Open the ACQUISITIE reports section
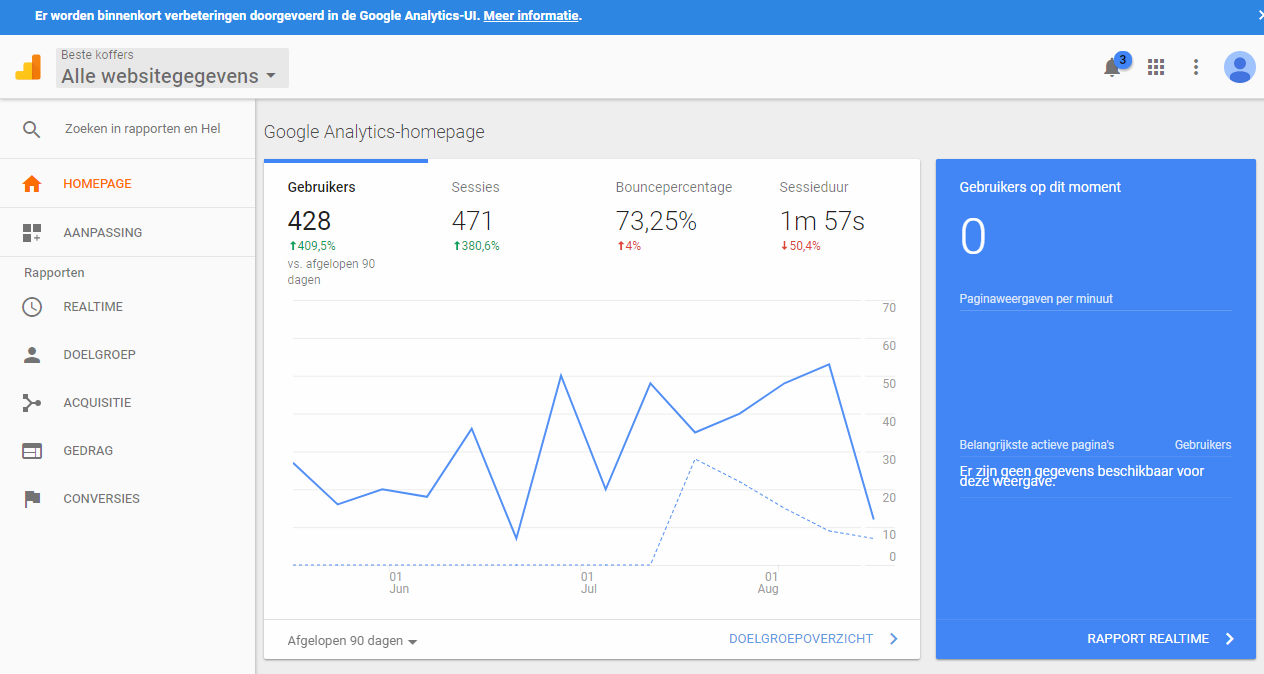The width and height of the screenshot is (1264, 674). [x=127, y=403]
